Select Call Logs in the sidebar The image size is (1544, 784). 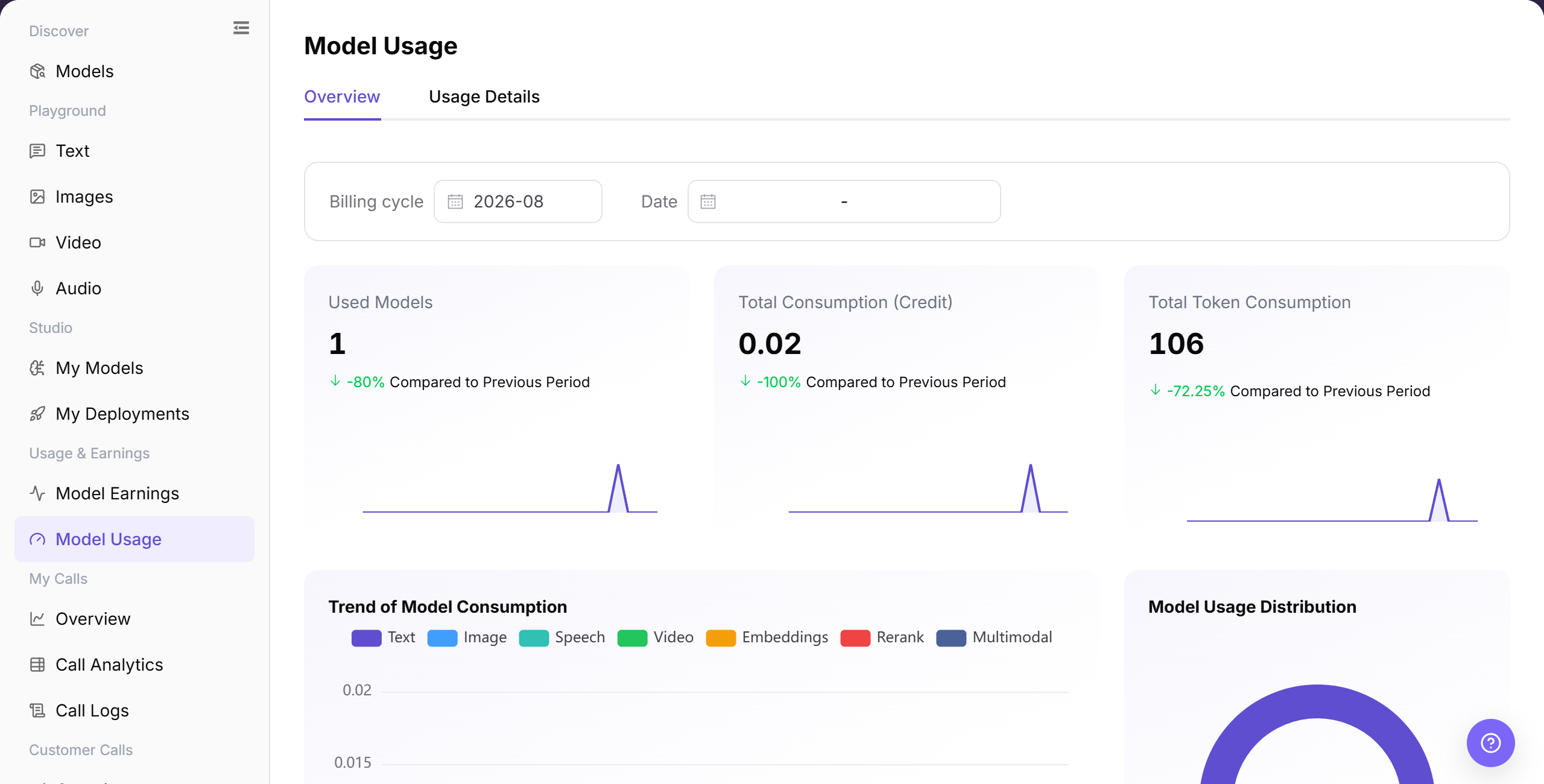(x=134, y=710)
